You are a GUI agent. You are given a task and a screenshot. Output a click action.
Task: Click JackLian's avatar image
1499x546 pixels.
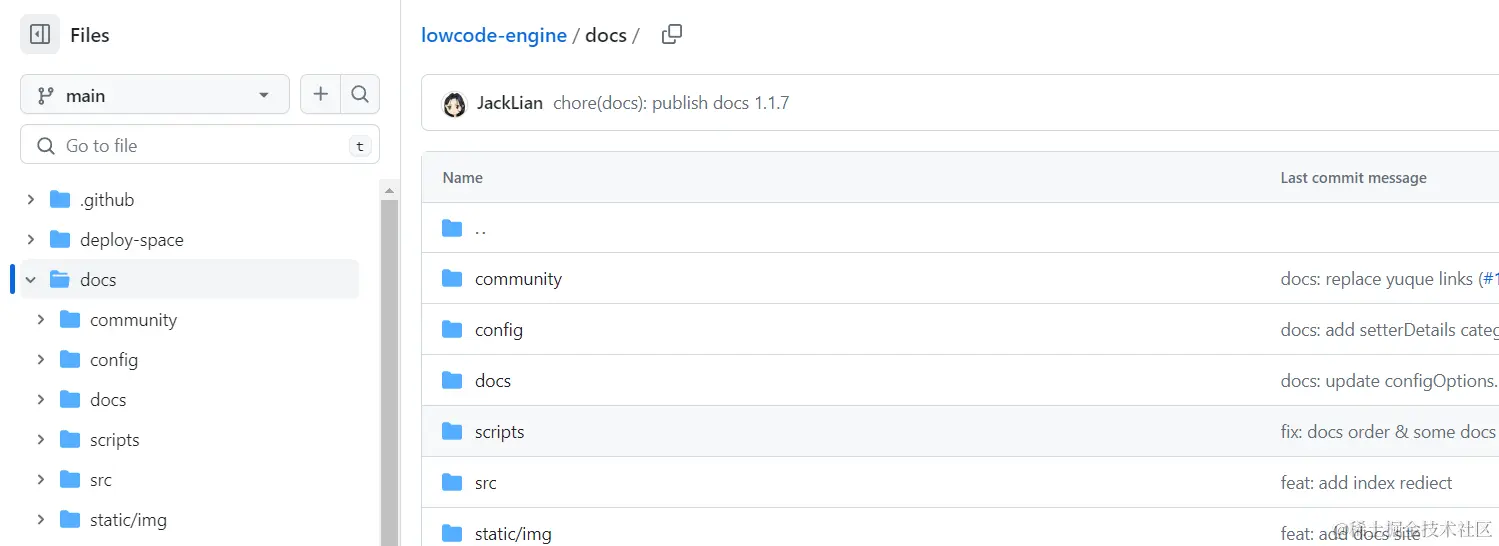point(455,103)
